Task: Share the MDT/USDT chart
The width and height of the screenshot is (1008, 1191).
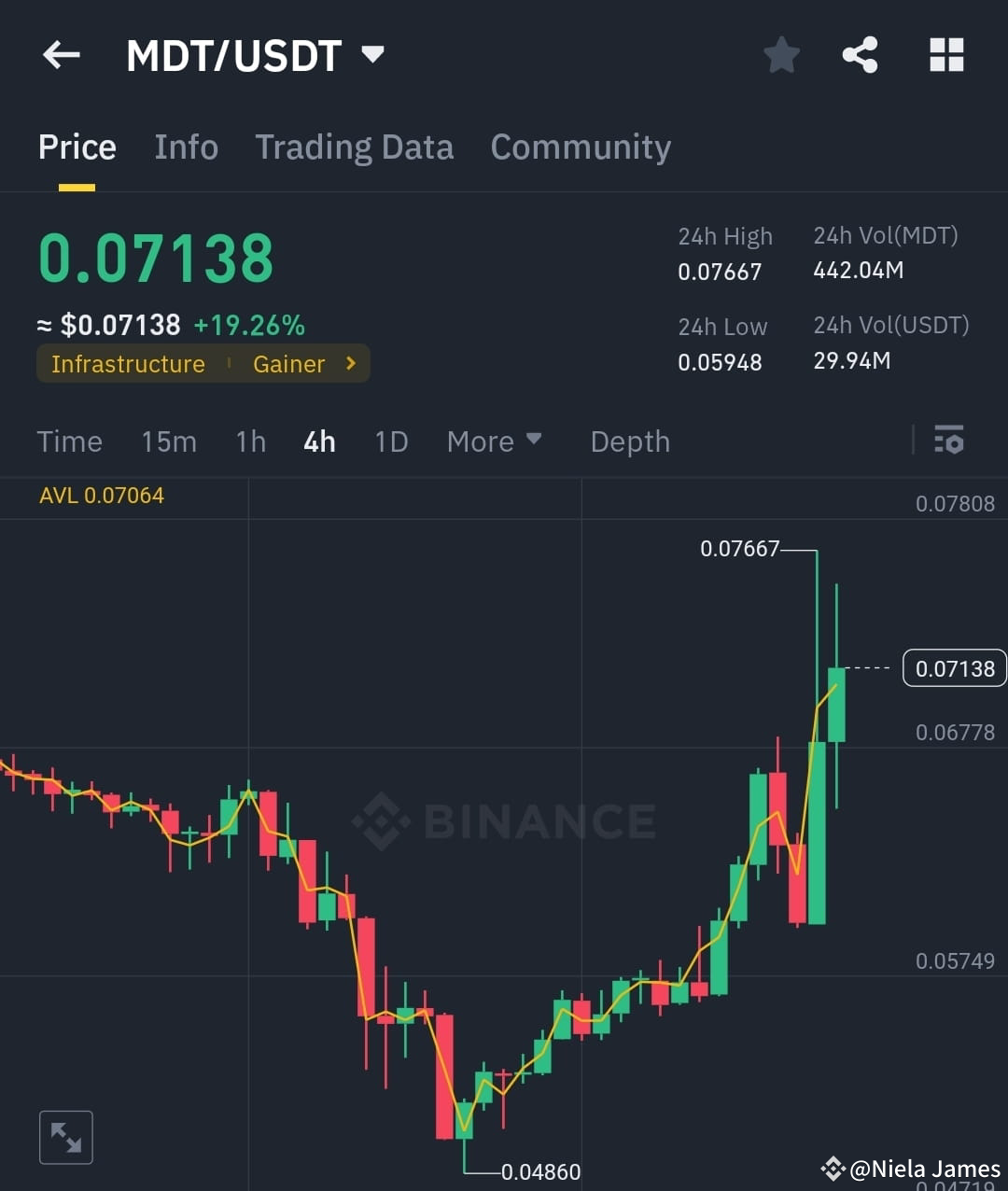Action: (x=860, y=54)
